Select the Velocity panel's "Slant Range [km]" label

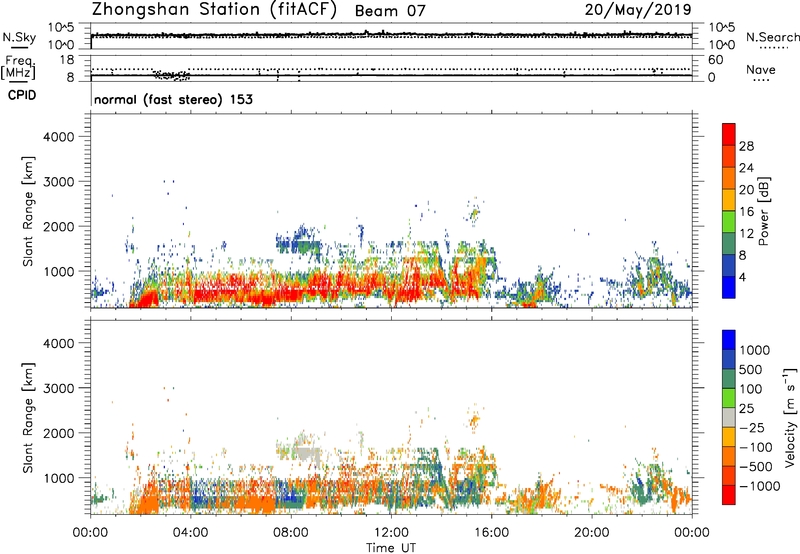point(28,418)
